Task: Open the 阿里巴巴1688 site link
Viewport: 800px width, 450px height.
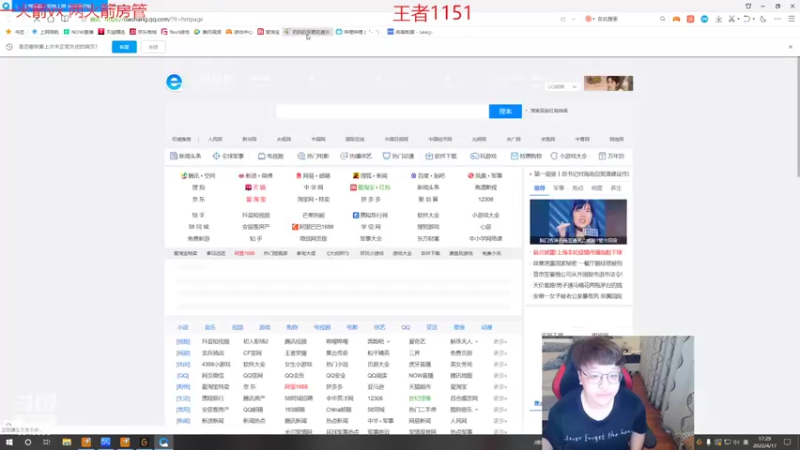Action: (x=313, y=227)
